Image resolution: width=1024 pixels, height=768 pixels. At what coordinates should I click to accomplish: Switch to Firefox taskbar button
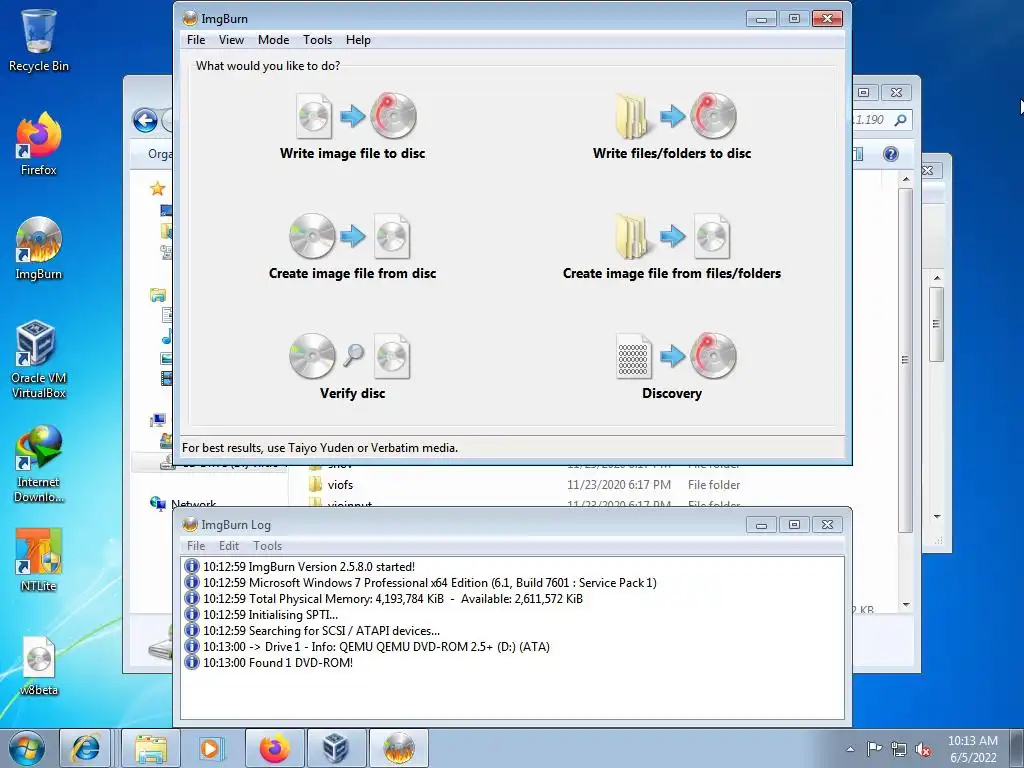274,748
